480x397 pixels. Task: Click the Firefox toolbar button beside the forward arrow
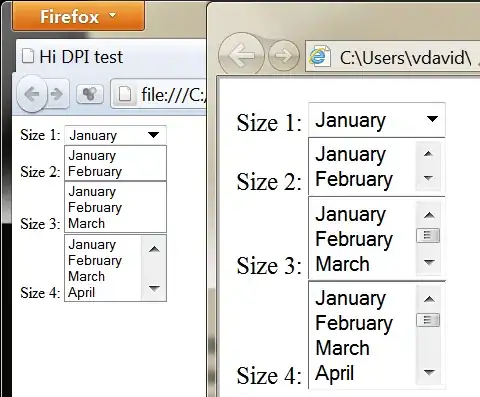[x=90, y=94]
